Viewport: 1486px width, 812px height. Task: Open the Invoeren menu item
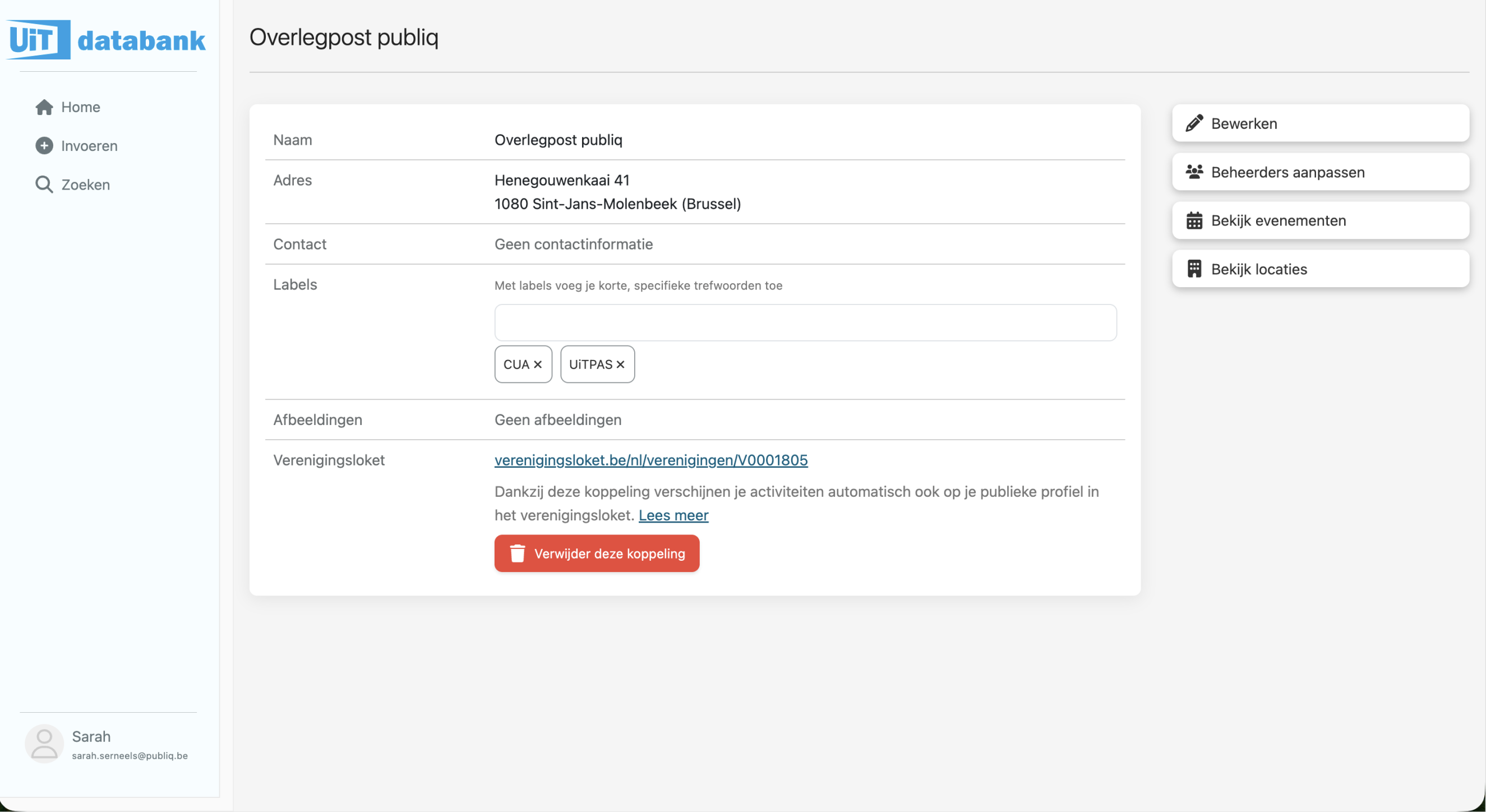89,146
